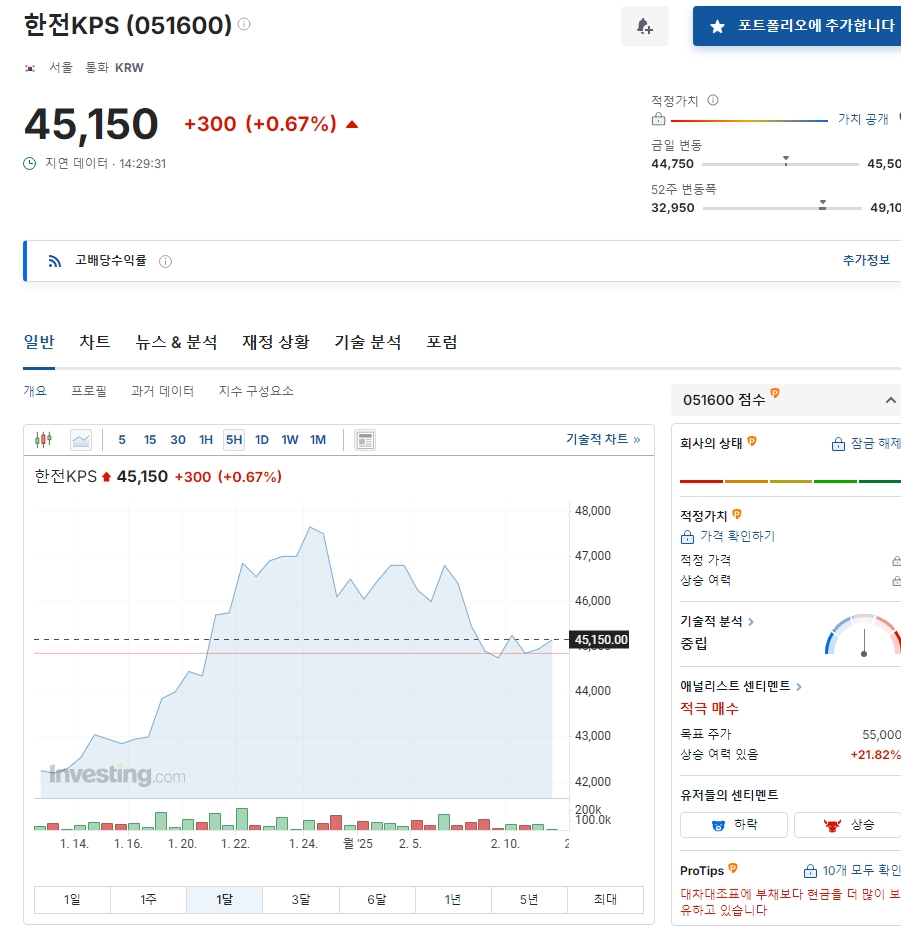This screenshot has height=939, width=901.
Task: Open 가격 확인하기 link
Action: pos(728,536)
